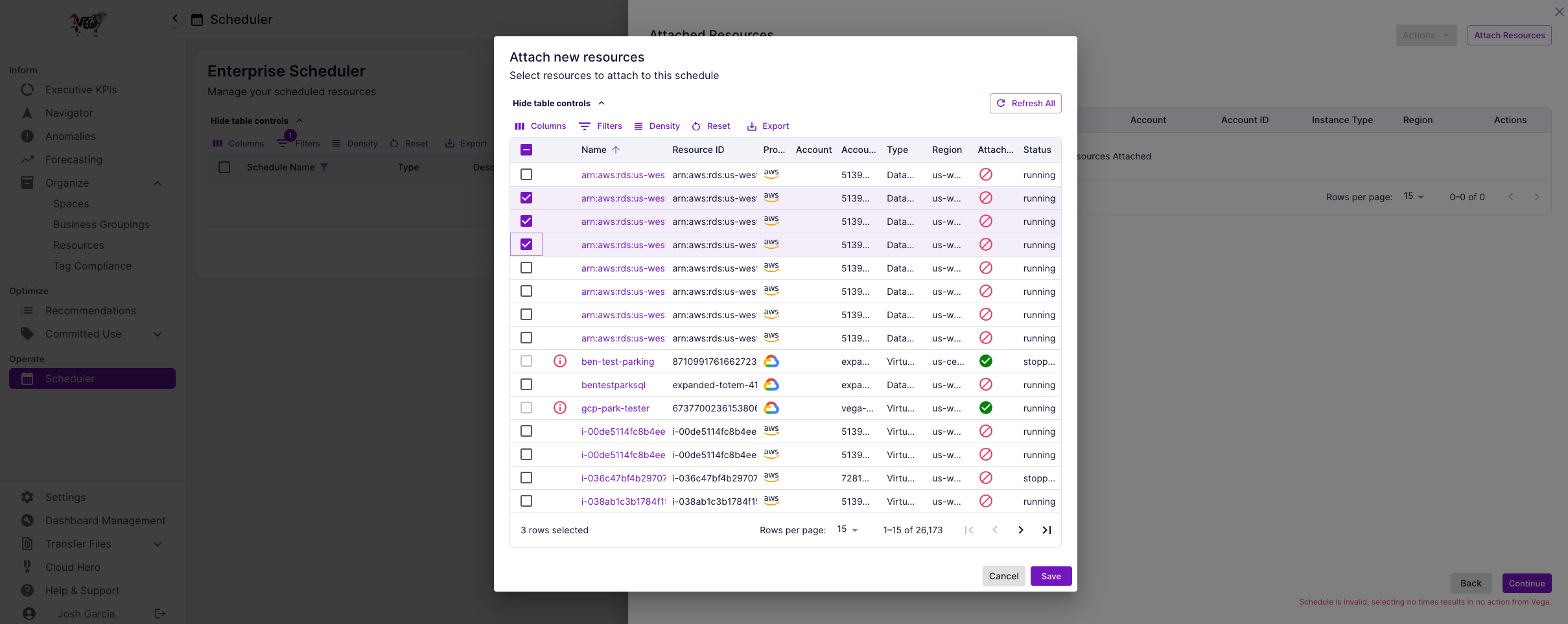The height and width of the screenshot is (624, 1568).
Task: Open the rows per page dropdown in the dialog
Action: coord(848,530)
